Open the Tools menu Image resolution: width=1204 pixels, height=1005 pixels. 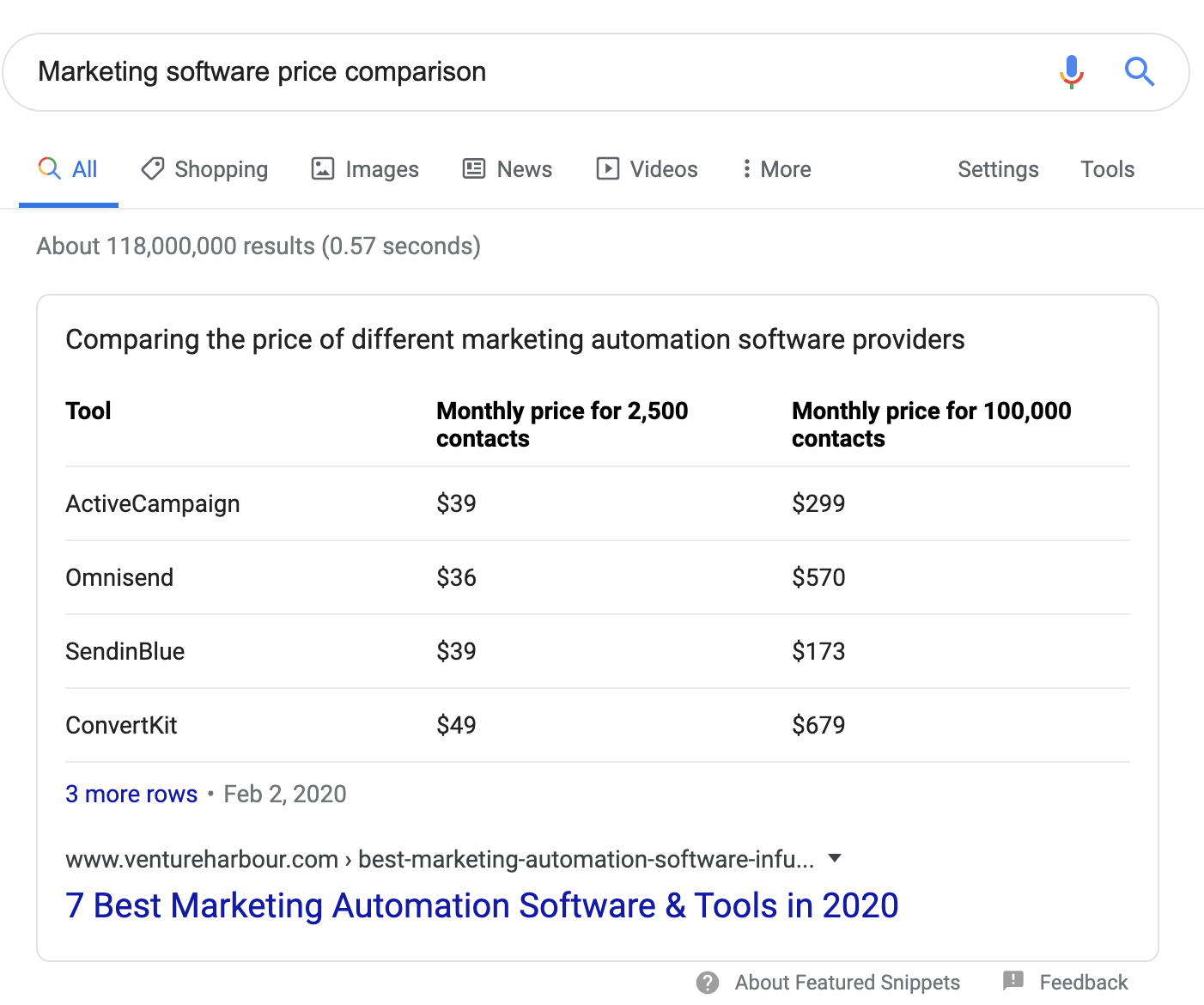point(1107,169)
